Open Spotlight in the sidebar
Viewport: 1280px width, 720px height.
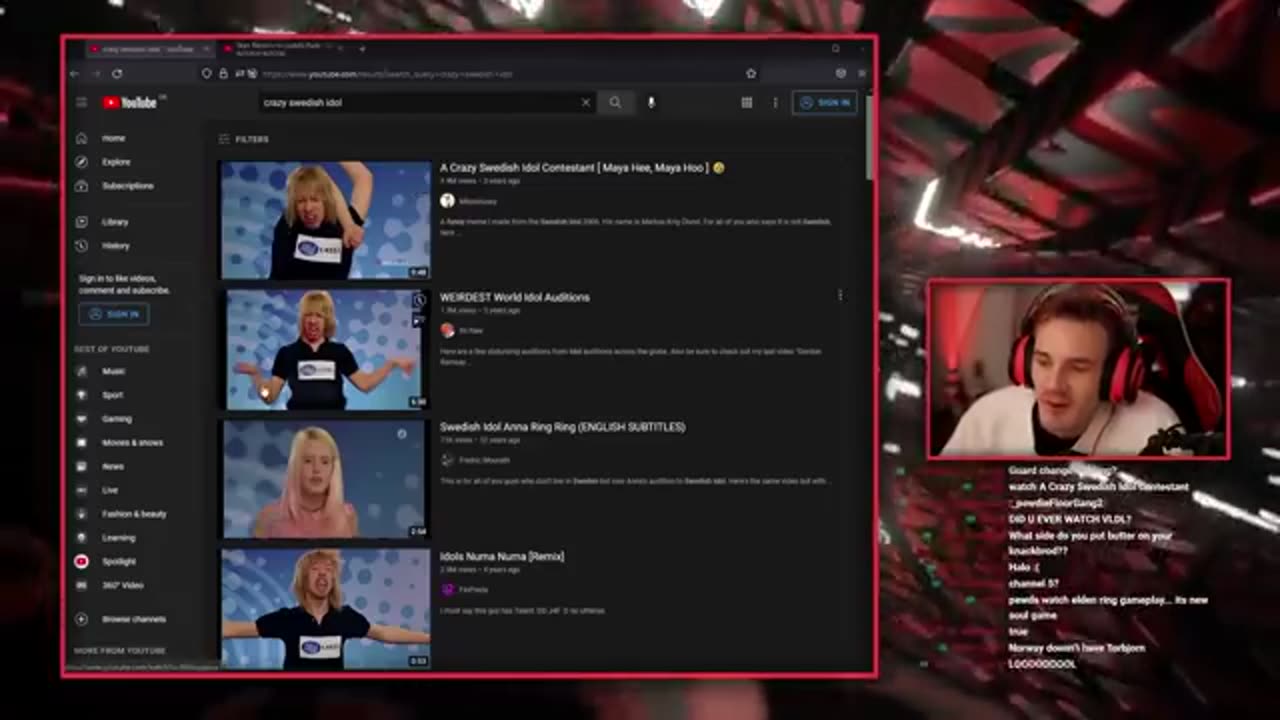coord(118,562)
